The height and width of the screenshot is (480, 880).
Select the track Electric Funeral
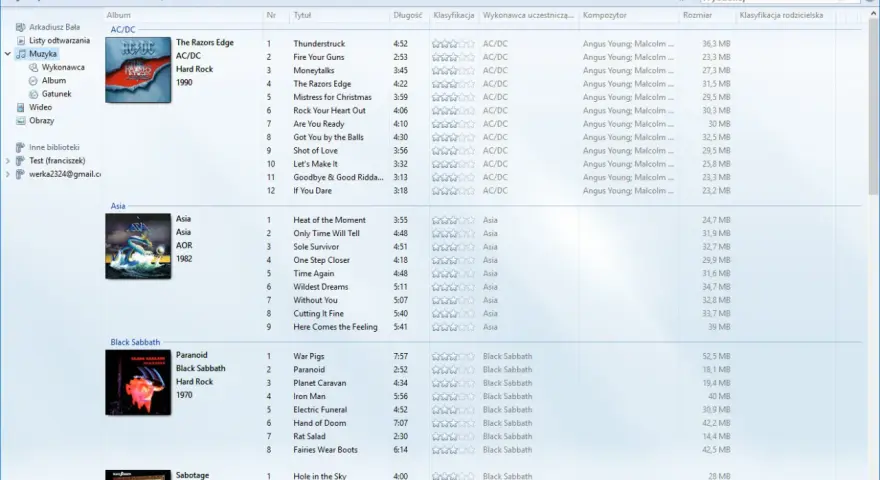pyautogui.click(x=320, y=410)
